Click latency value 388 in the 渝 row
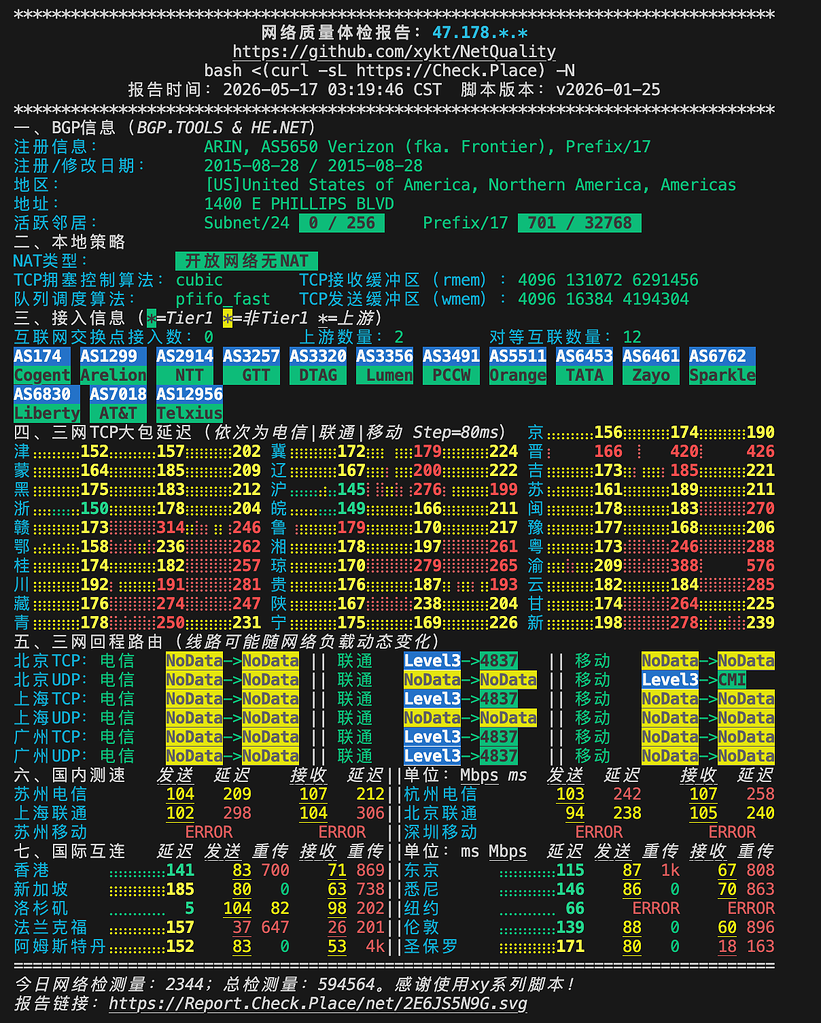The height and width of the screenshot is (1023, 821). (x=684, y=566)
